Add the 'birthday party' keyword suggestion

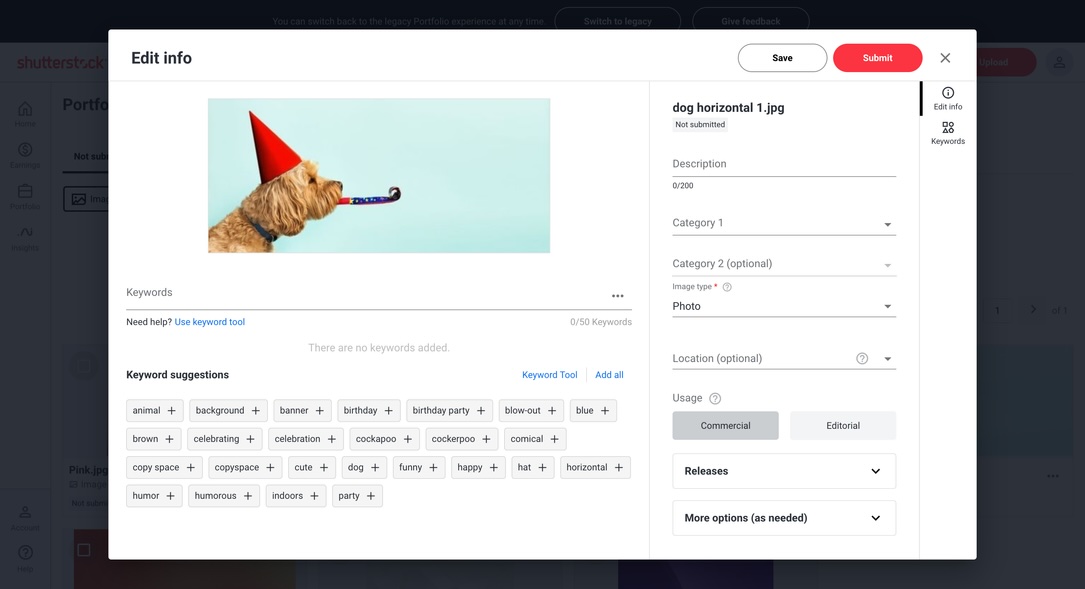[x=450, y=410]
